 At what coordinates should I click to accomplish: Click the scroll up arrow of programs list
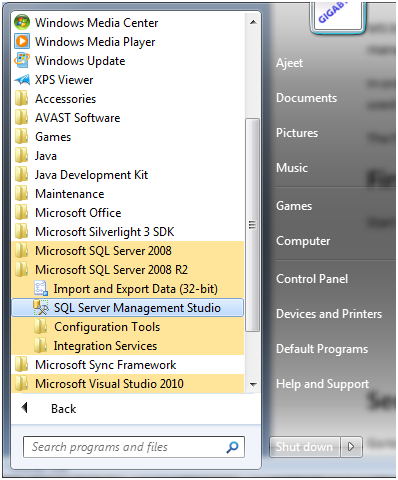tap(253, 22)
